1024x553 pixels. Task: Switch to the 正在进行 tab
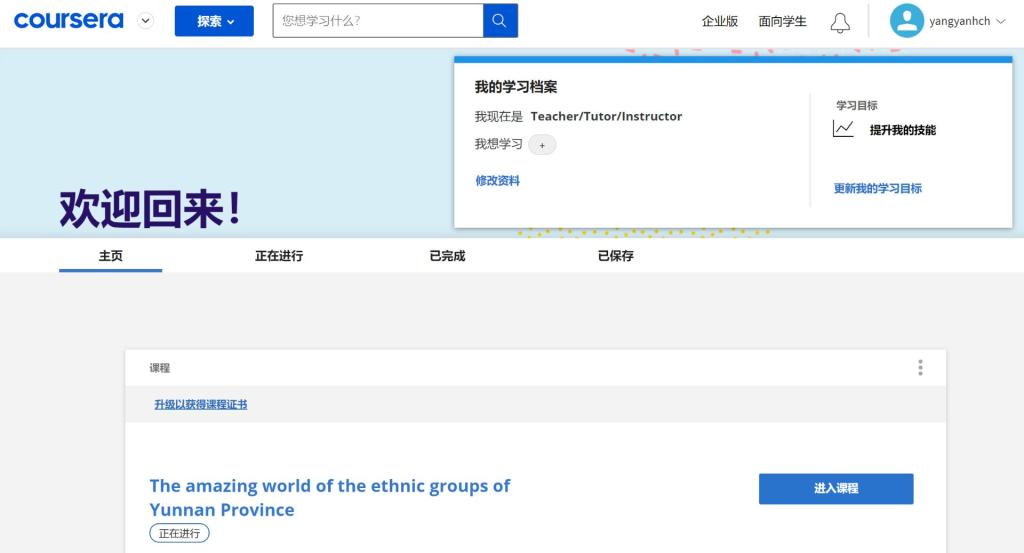279,256
